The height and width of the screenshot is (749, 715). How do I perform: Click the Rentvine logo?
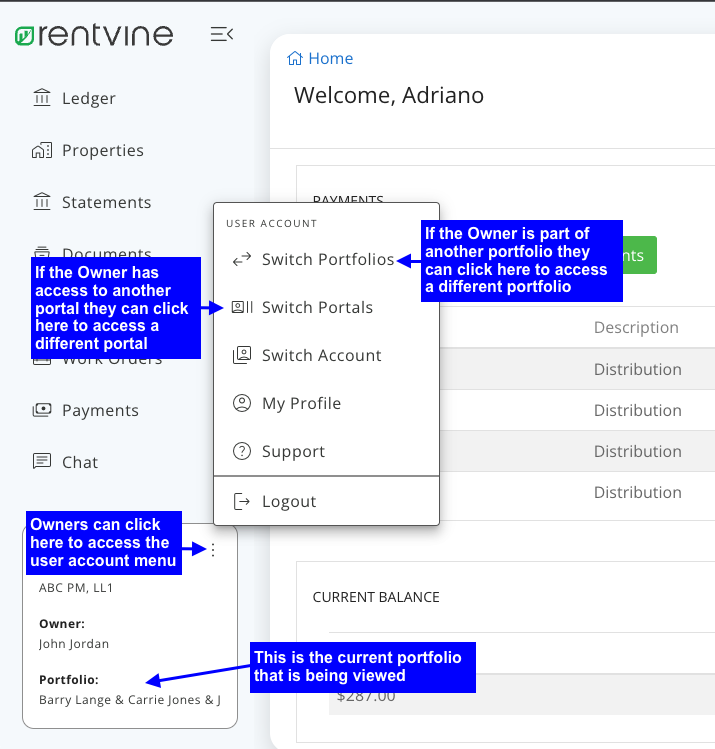click(94, 36)
